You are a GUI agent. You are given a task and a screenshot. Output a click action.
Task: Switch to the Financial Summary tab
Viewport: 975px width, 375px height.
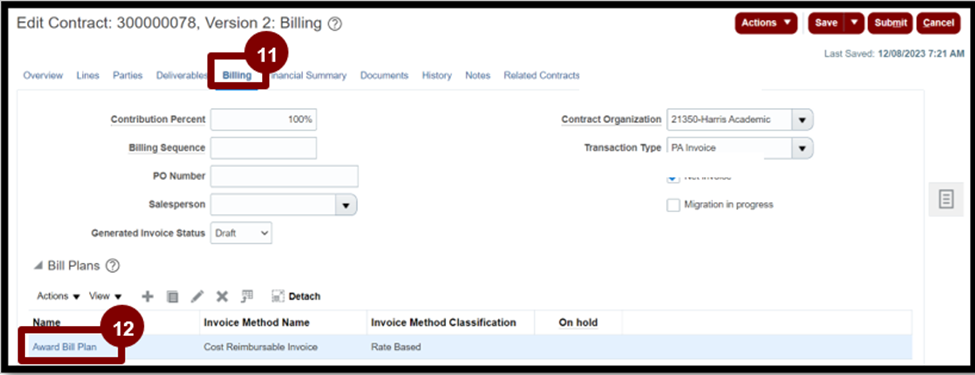click(308, 75)
